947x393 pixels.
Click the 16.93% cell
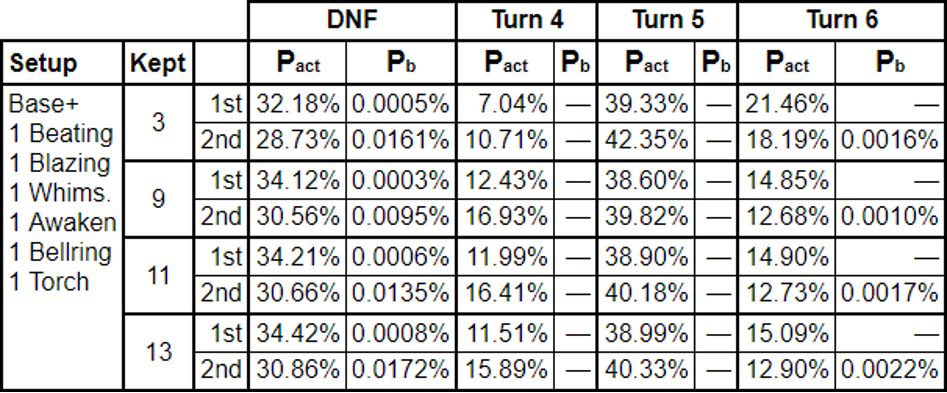(505, 217)
